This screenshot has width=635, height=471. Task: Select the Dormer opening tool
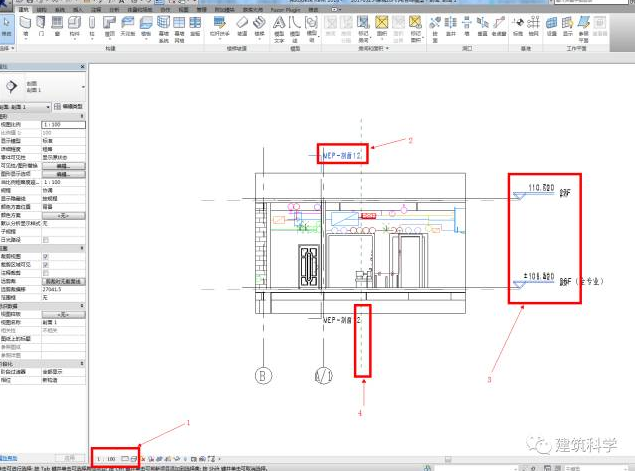click(x=499, y=26)
